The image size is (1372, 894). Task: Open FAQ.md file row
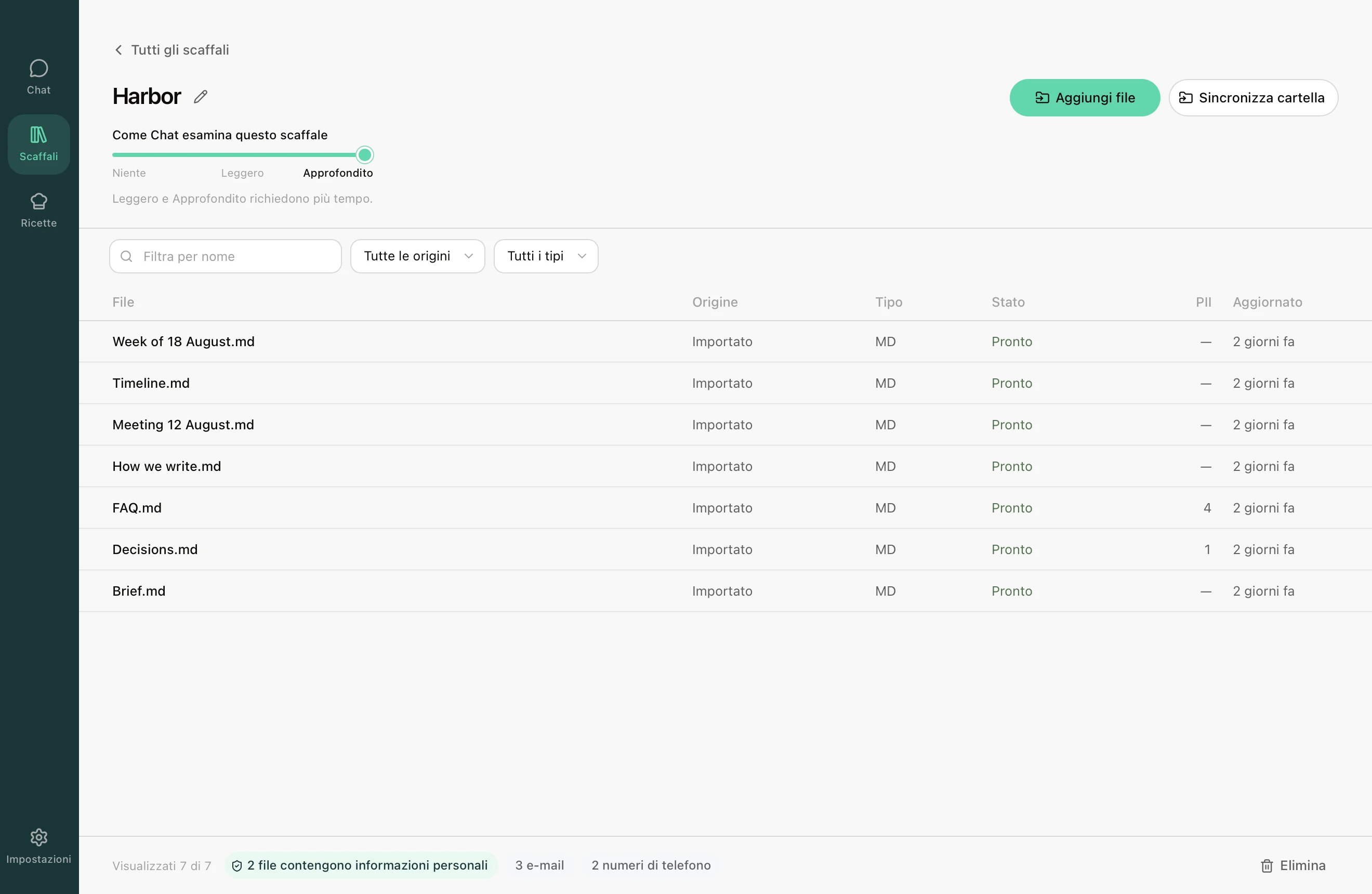725,508
